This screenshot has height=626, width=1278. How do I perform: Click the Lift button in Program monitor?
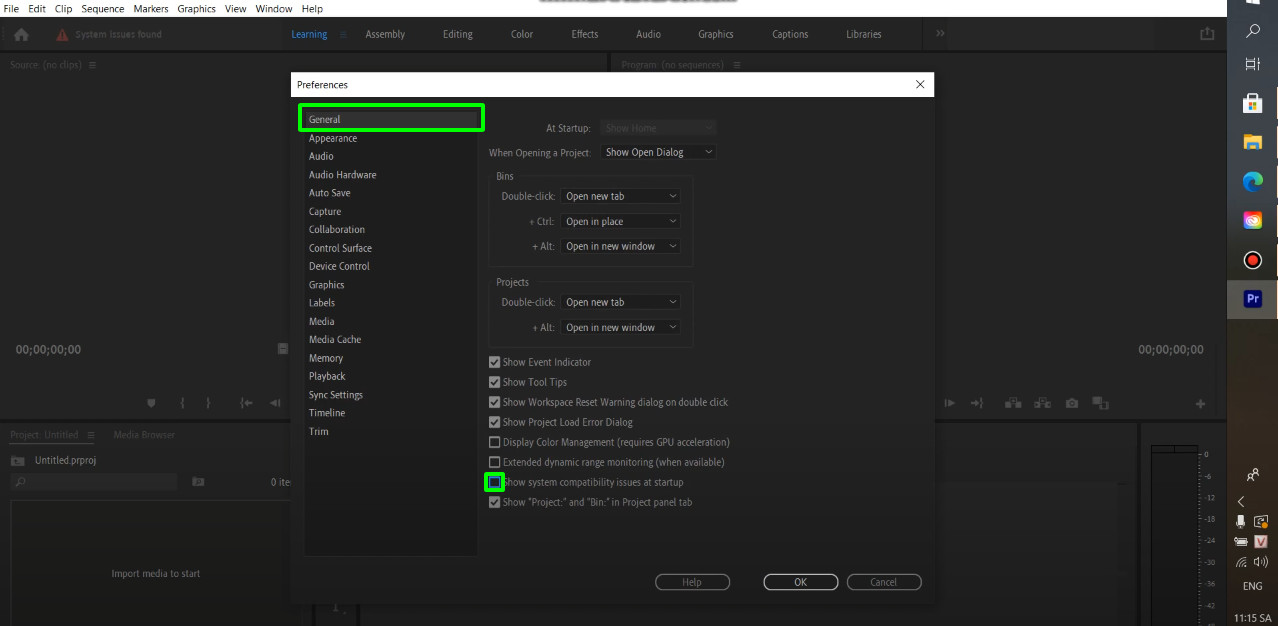(x=1013, y=403)
